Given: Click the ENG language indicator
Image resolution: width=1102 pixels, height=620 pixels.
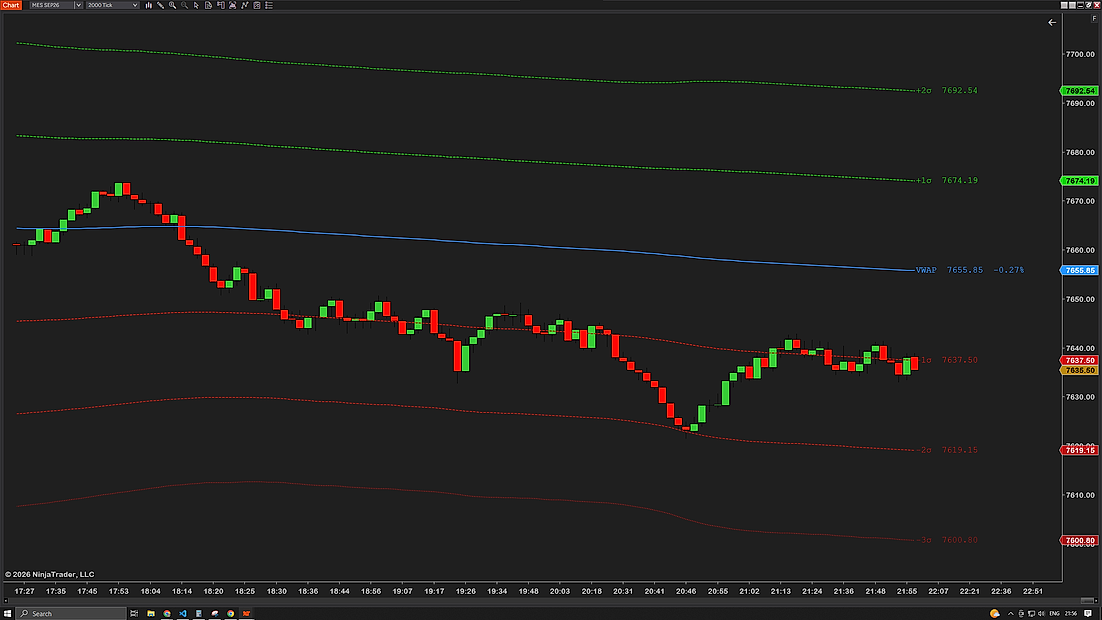Looking at the screenshot, I should [x=1054, y=614].
